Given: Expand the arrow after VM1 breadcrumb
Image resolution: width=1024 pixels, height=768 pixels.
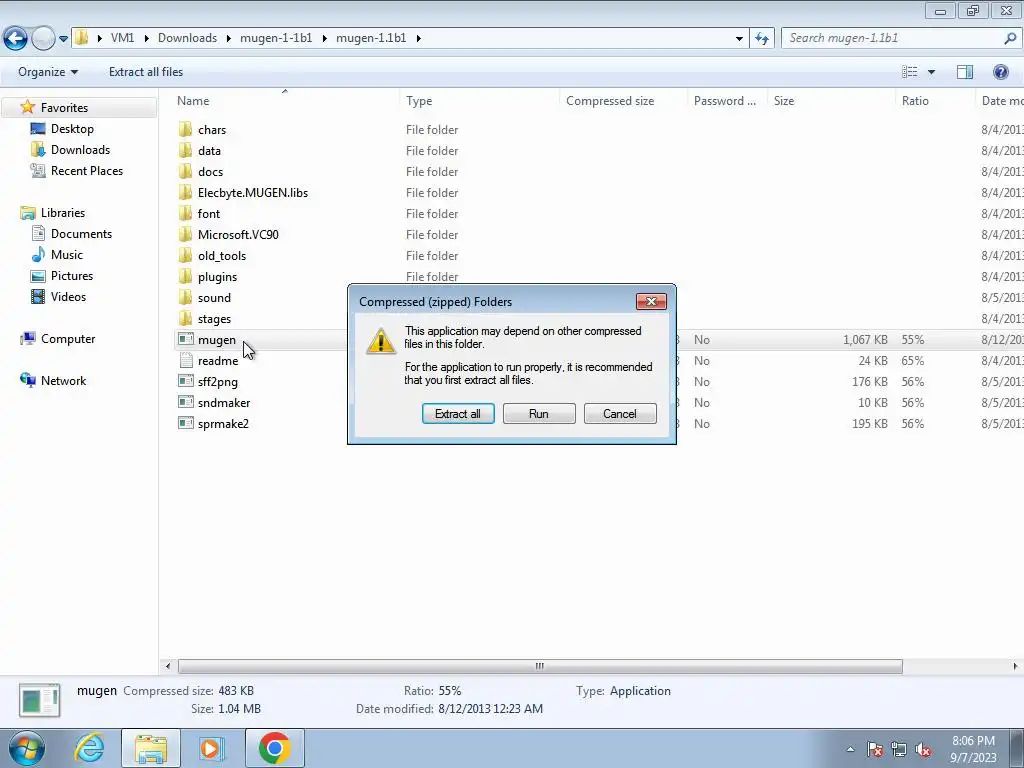Looking at the screenshot, I should coord(146,39).
